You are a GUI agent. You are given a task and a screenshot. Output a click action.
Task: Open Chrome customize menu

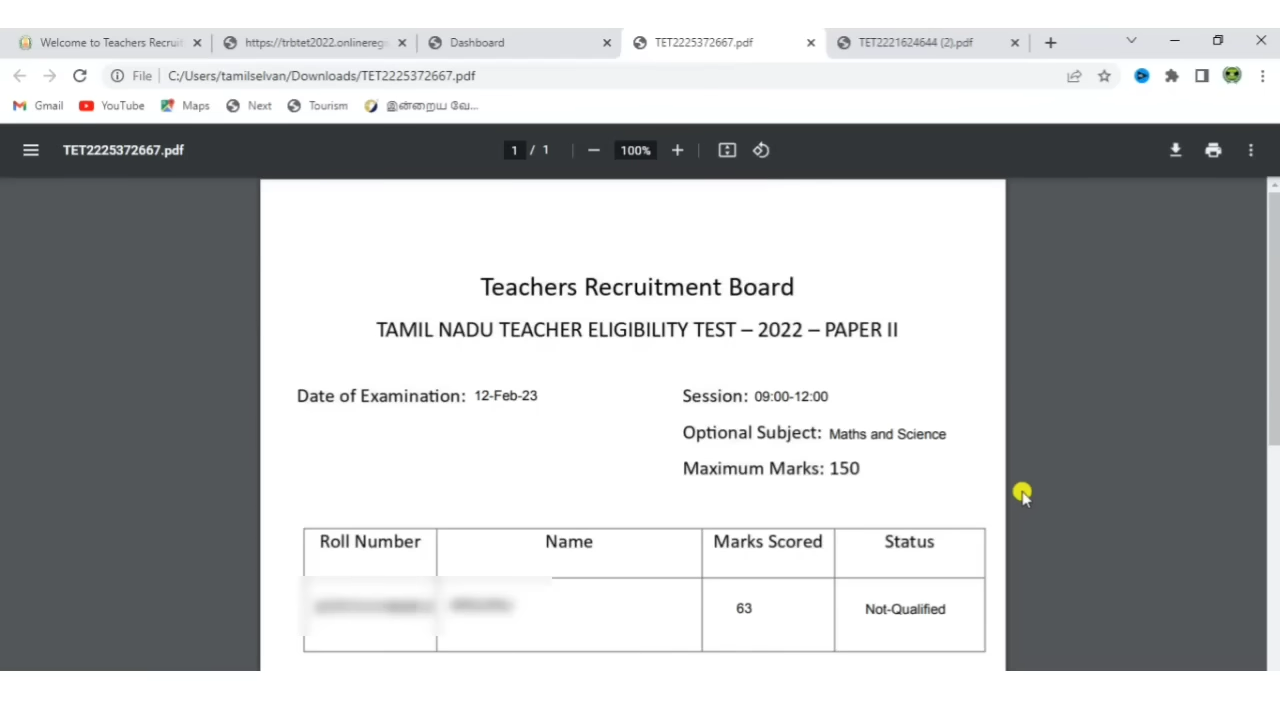tap(1262, 76)
